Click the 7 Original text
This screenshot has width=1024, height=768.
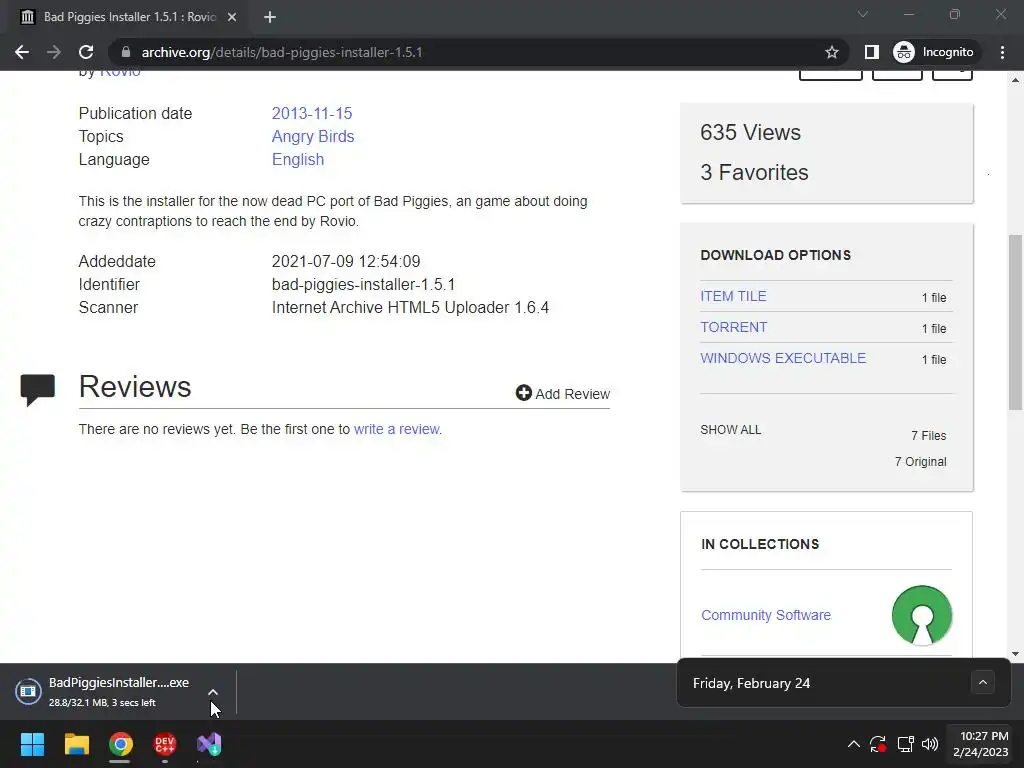[x=920, y=462]
